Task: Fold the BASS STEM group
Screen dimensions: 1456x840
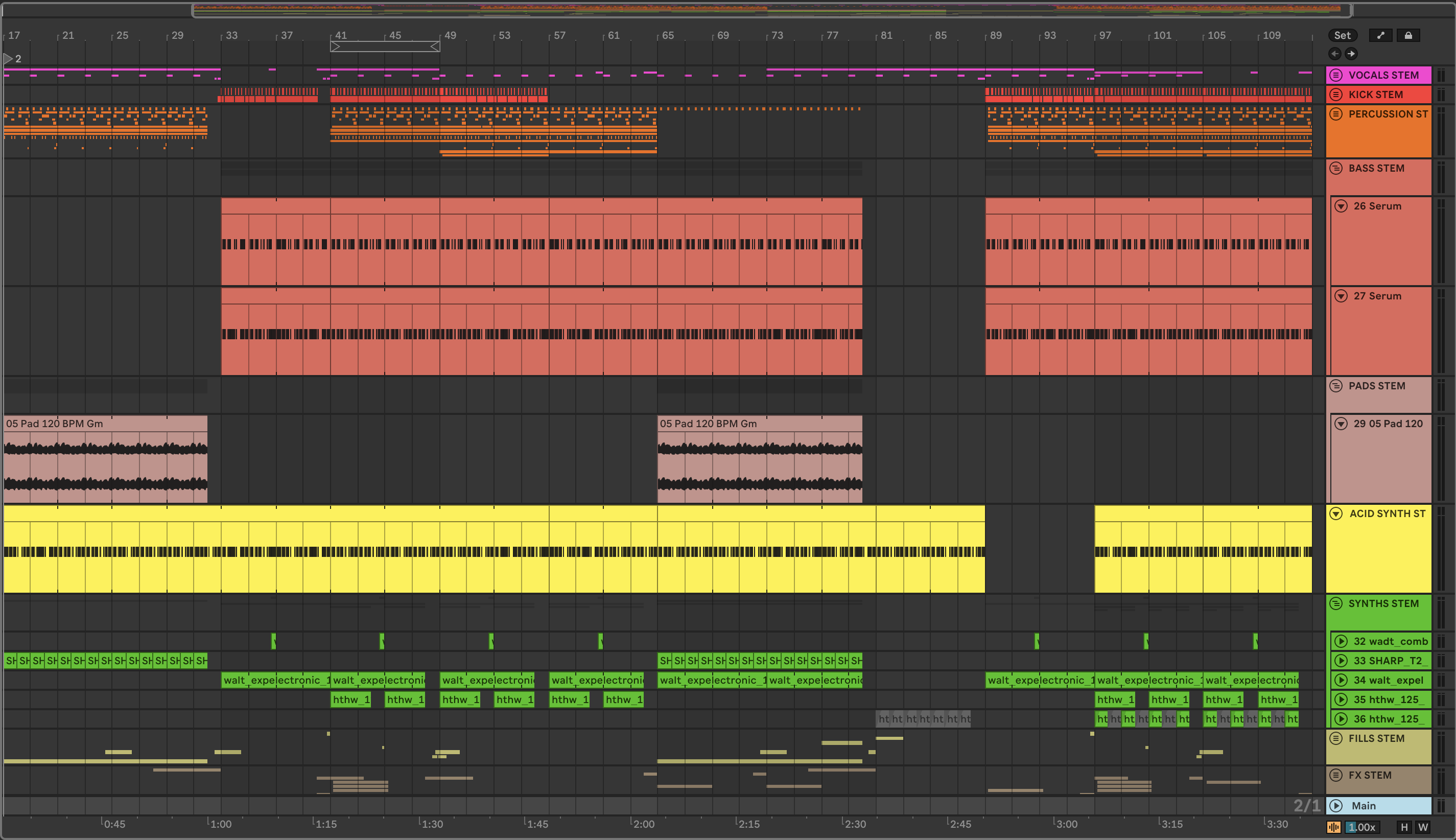Action: tap(1336, 168)
